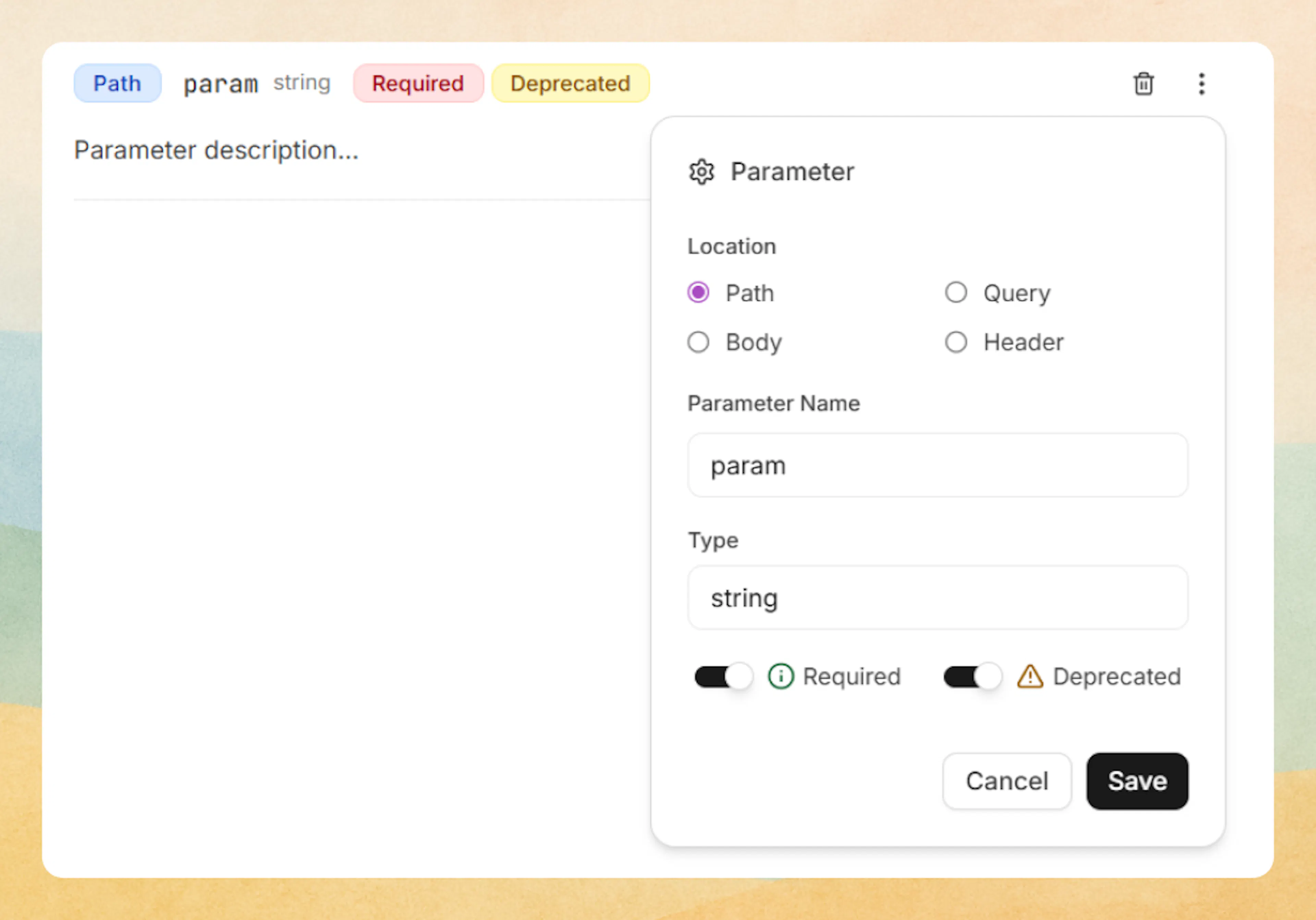Edit the Parameter description placeholder text
Viewport: 1316px width, 920px height.
[217, 151]
